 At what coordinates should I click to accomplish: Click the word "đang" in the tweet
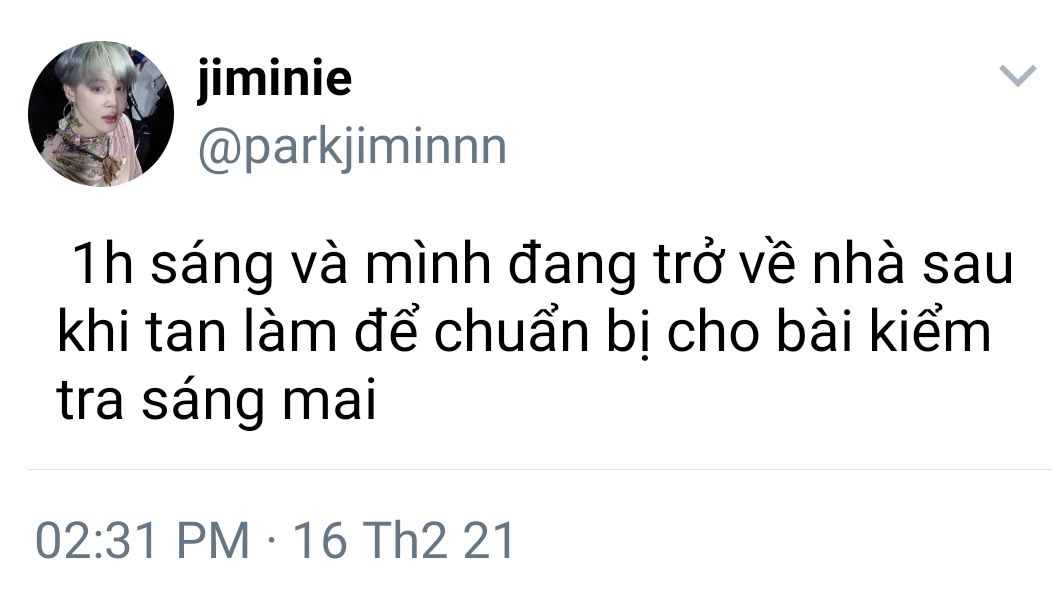click(571, 266)
